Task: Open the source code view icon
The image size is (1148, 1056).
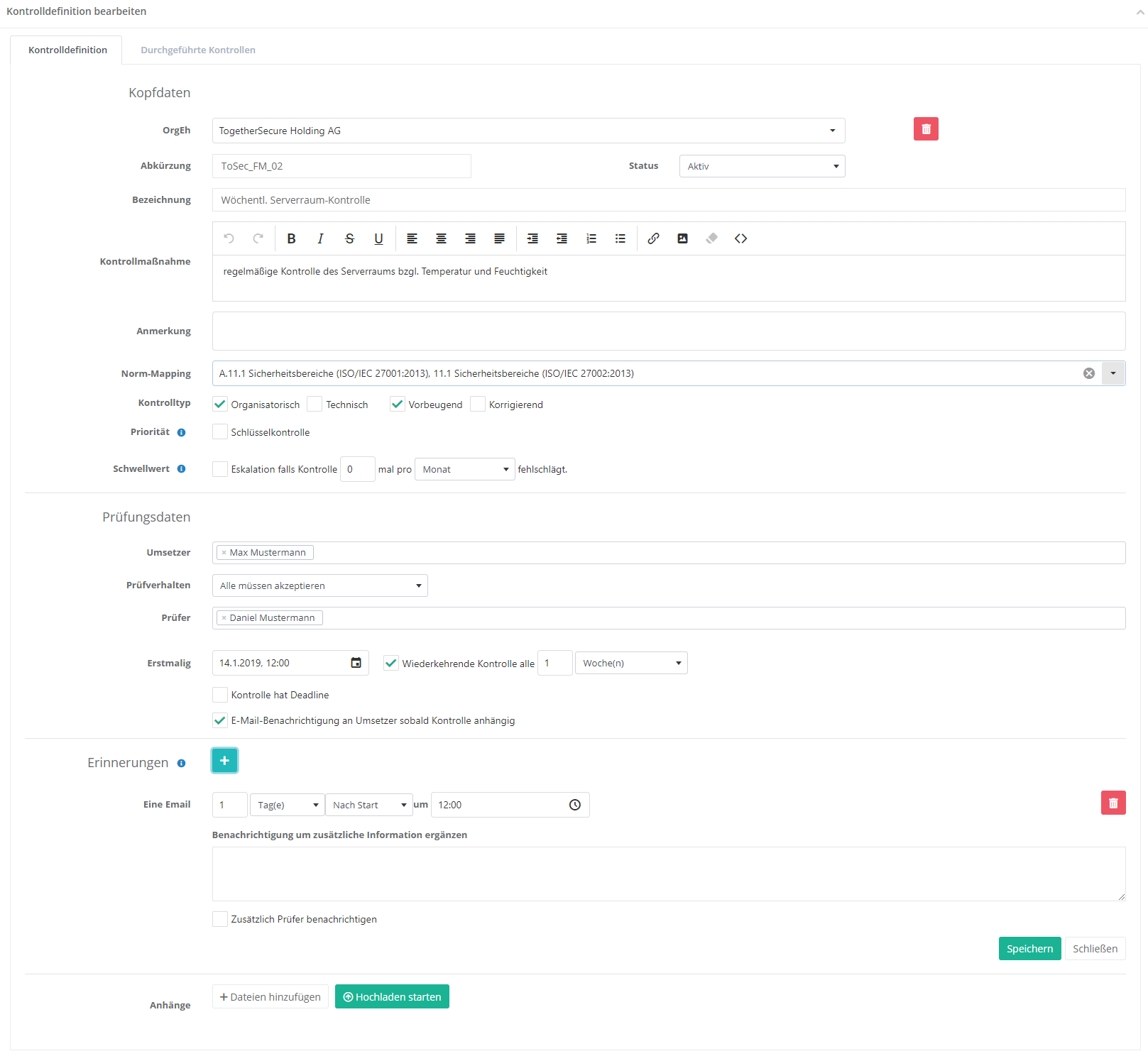Action: point(740,238)
